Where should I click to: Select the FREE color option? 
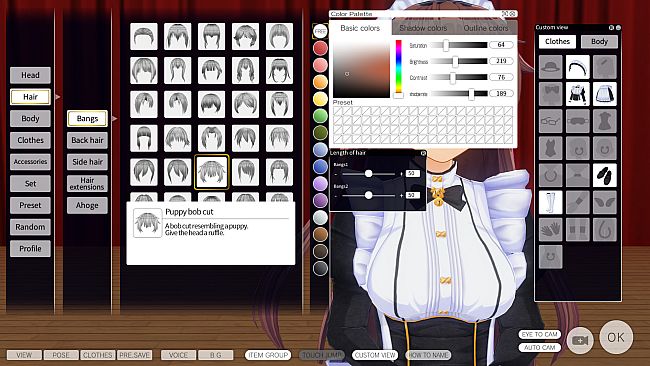coord(320,31)
